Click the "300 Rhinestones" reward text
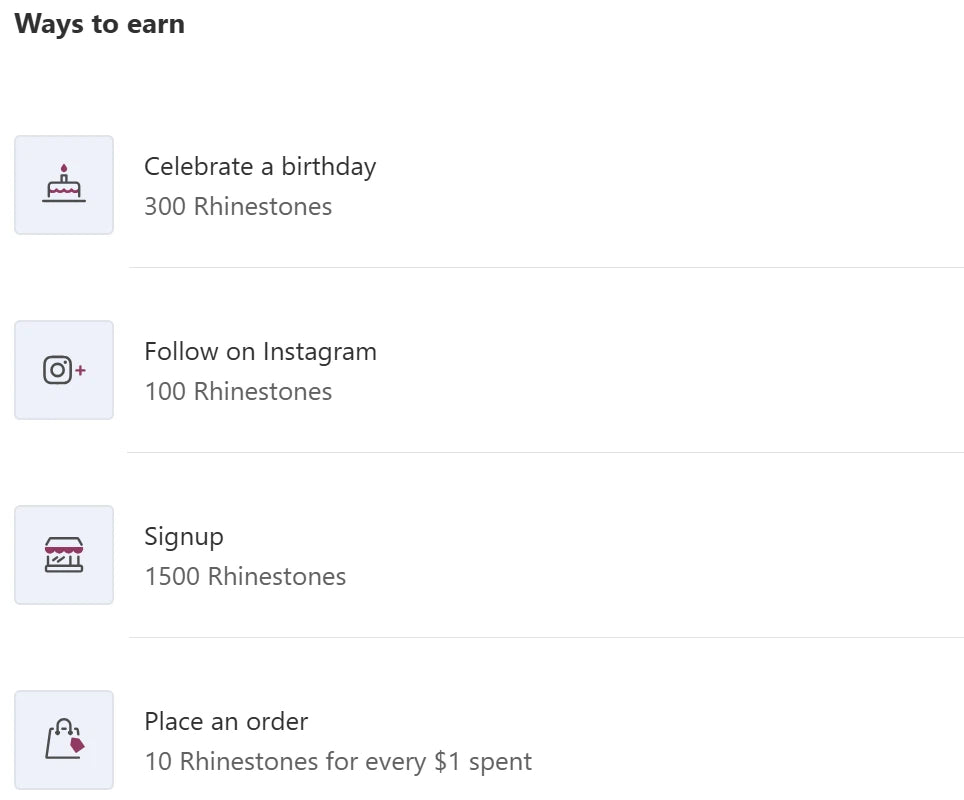The image size is (964, 800). click(x=238, y=207)
